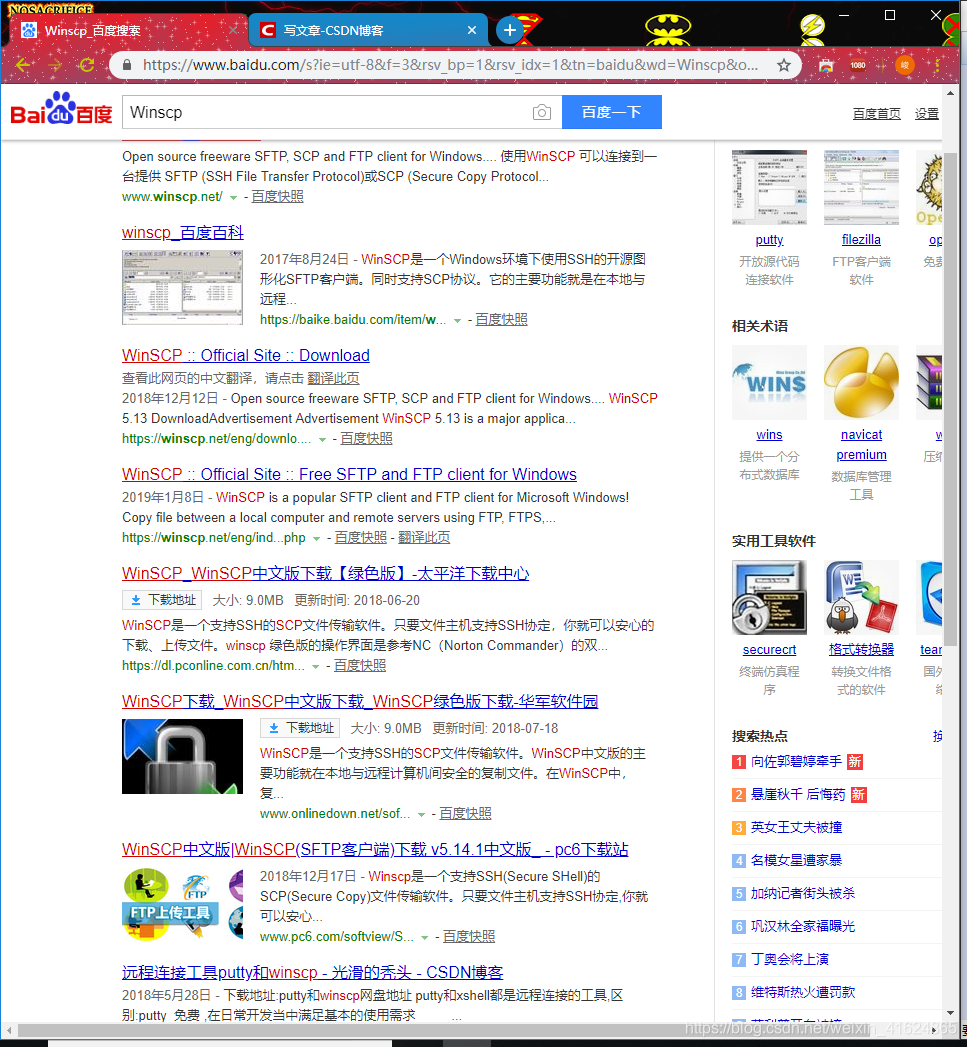Click 下载地址 button for 太平洋 result
Viewport: 967px width, 1047px height.
(163, 600)
